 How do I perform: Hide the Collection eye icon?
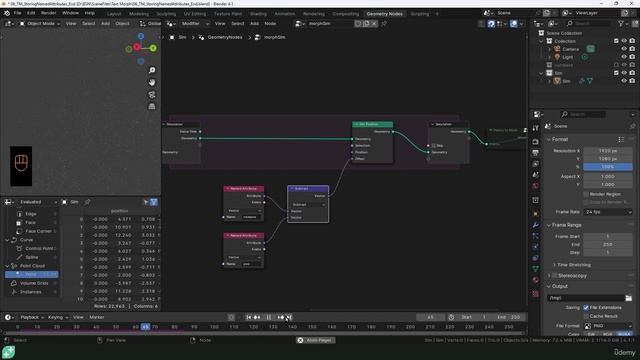tap(624, 41)
